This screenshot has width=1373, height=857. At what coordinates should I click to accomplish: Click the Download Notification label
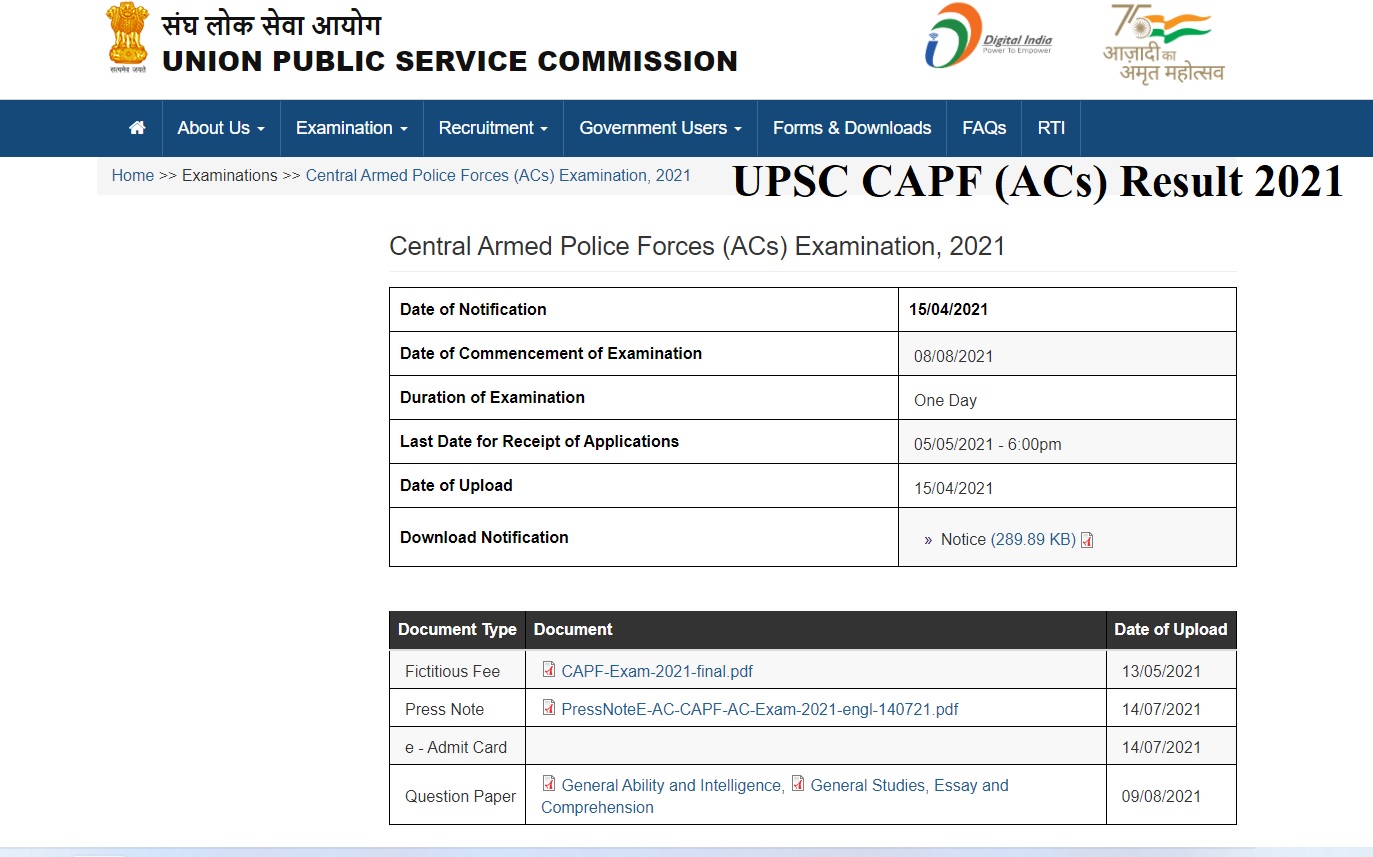[484, 538]
